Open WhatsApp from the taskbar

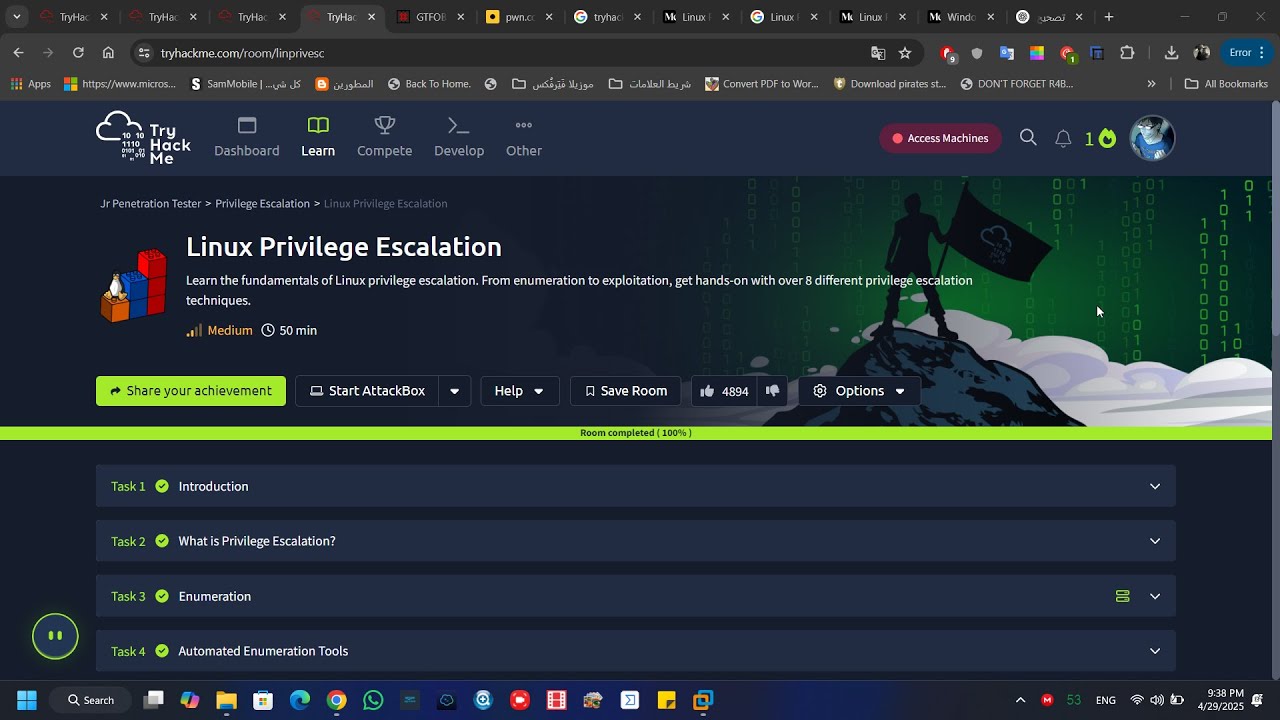(x=373, y=700)
